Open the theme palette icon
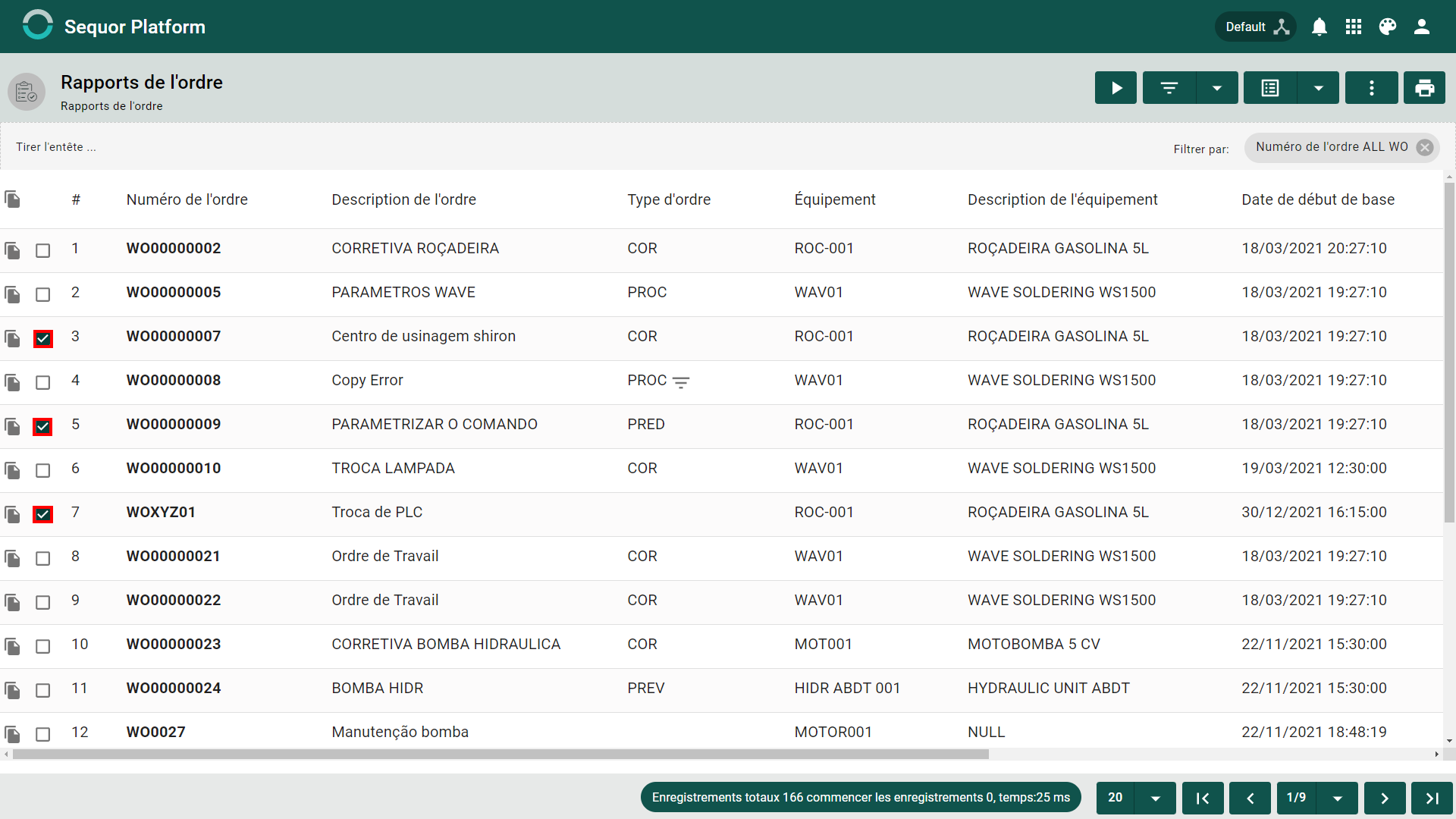Screen dimensions: 1456x819 (x=1388, y=27)
